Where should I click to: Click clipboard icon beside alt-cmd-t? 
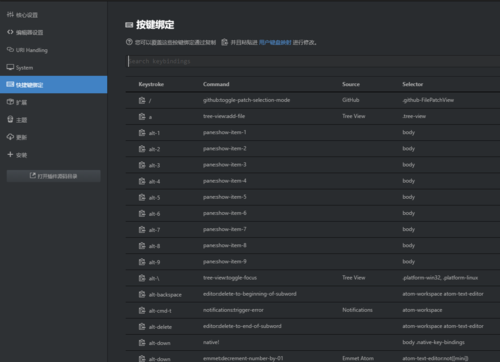coord(142,310)
